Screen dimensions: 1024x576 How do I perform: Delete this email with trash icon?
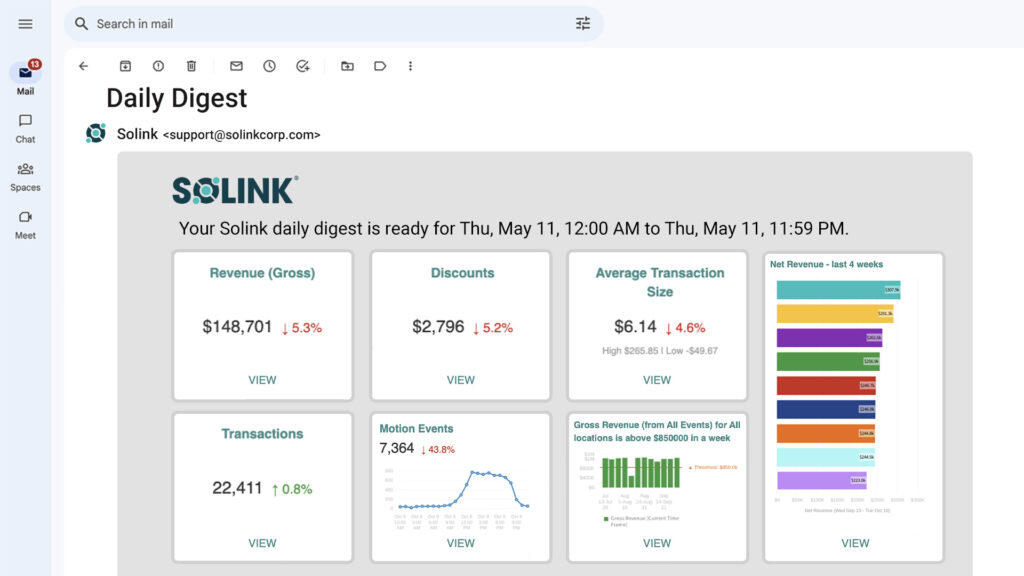(191, 66)
